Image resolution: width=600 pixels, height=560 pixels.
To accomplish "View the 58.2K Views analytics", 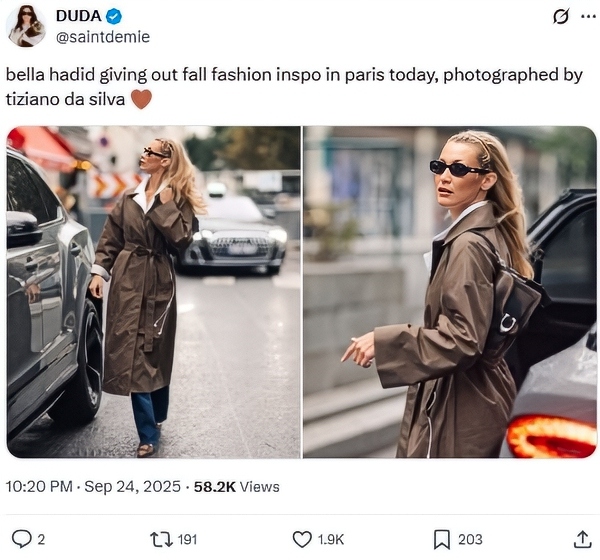I will (239, 487).
